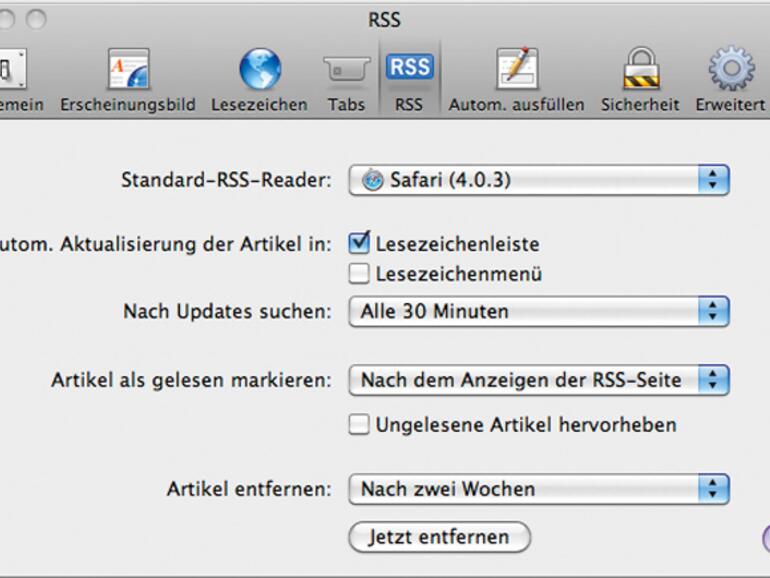Open the Tabs preferences icon
Image resolution: width=770 pixels, height=578 pixels.
point(346,69)
